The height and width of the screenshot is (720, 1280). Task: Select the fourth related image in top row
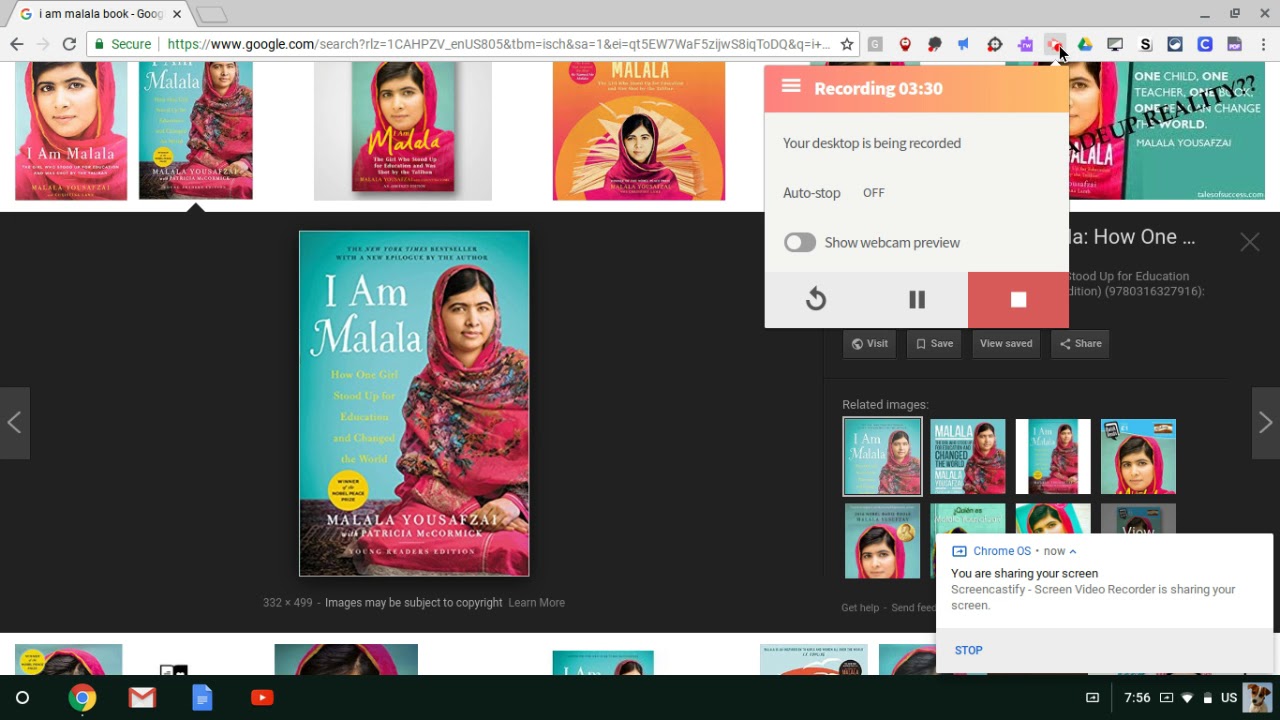1138,457
